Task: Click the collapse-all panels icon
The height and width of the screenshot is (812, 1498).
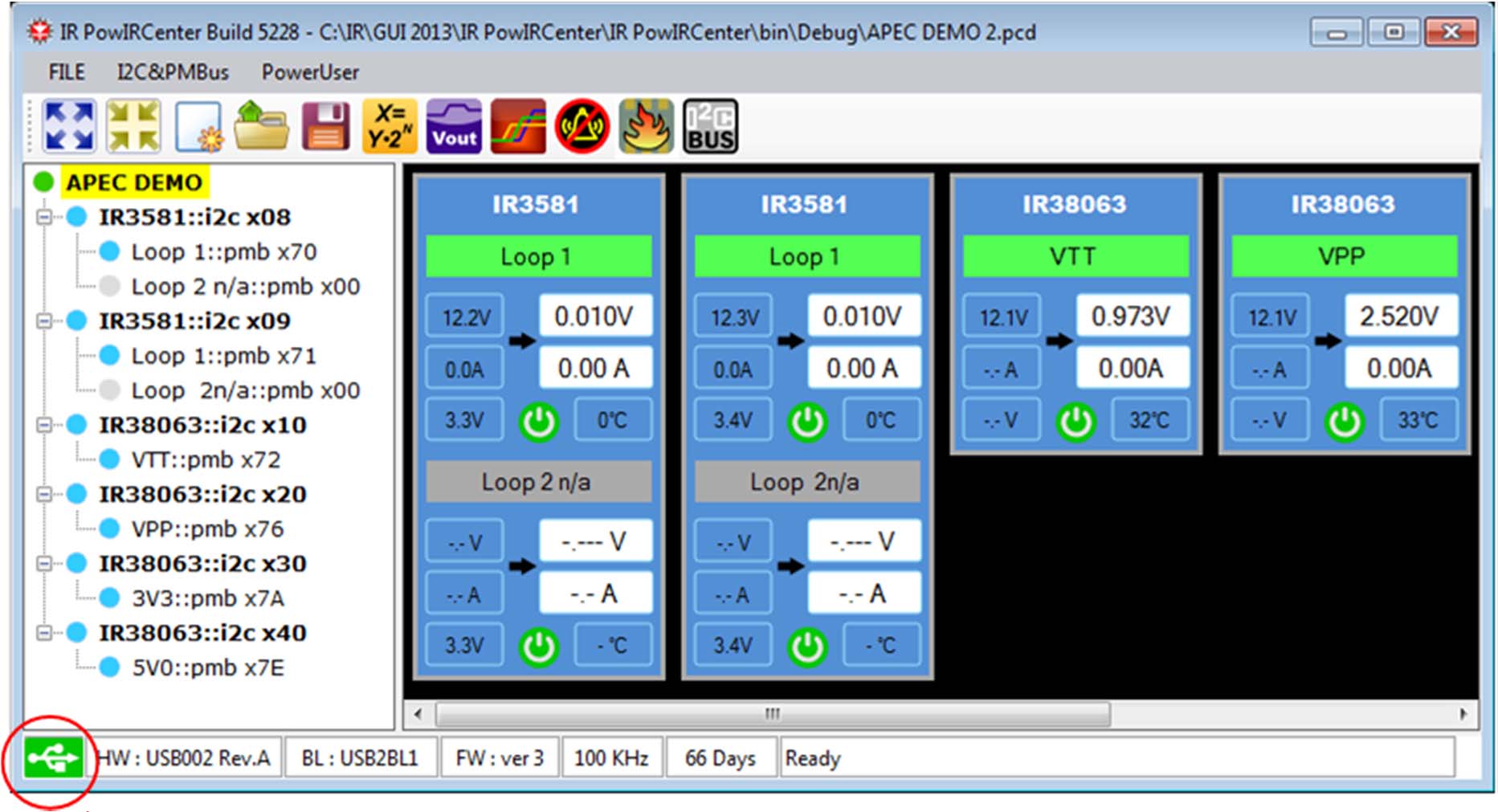Action: point(133,125)
